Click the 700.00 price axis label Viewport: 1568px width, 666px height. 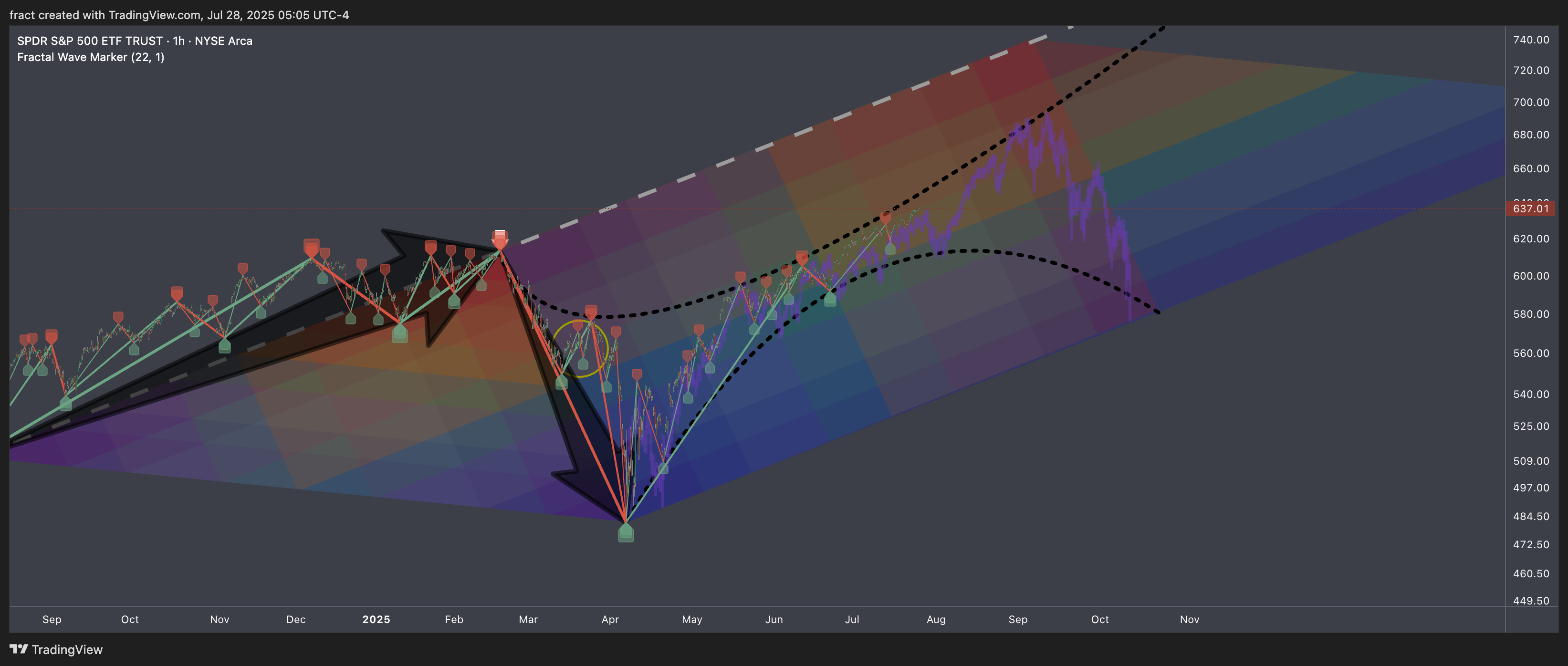point(1531,102)
